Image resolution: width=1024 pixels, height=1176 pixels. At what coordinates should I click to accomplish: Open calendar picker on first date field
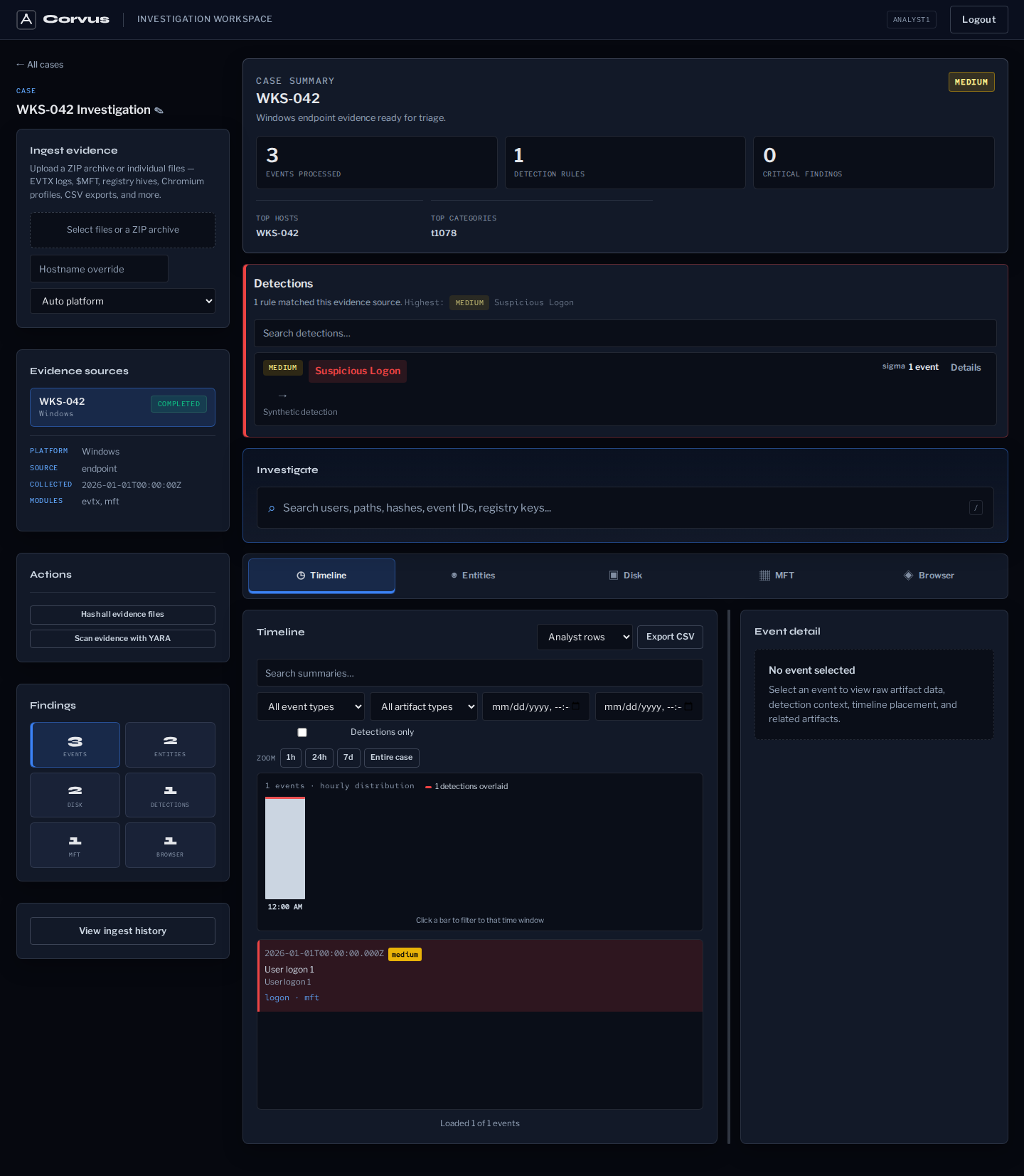(x=576, y=706)
